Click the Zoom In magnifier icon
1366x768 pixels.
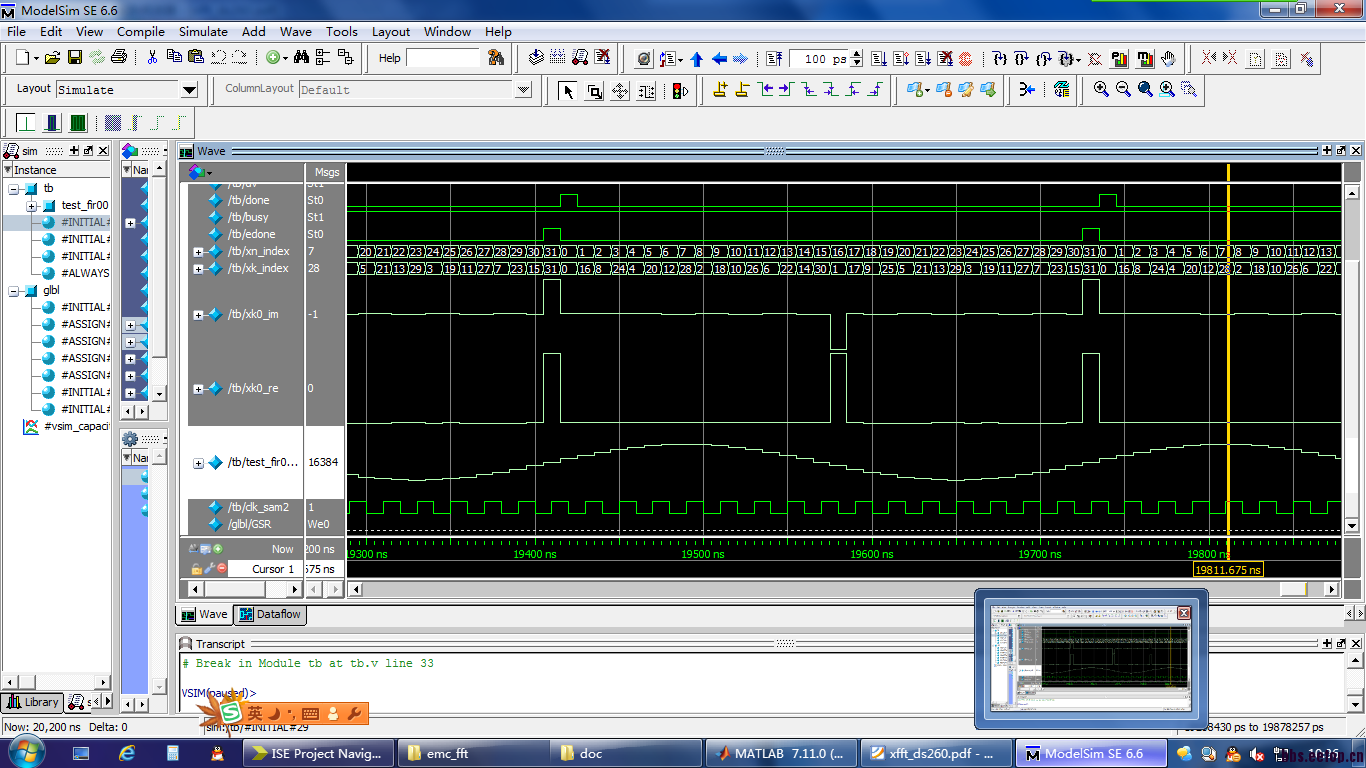pos(1101,90)
